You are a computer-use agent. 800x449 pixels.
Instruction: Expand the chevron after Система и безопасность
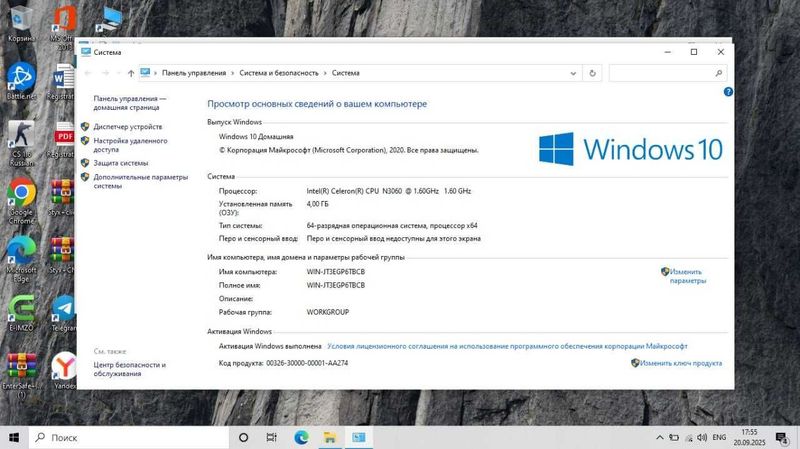tap(325, 73)
